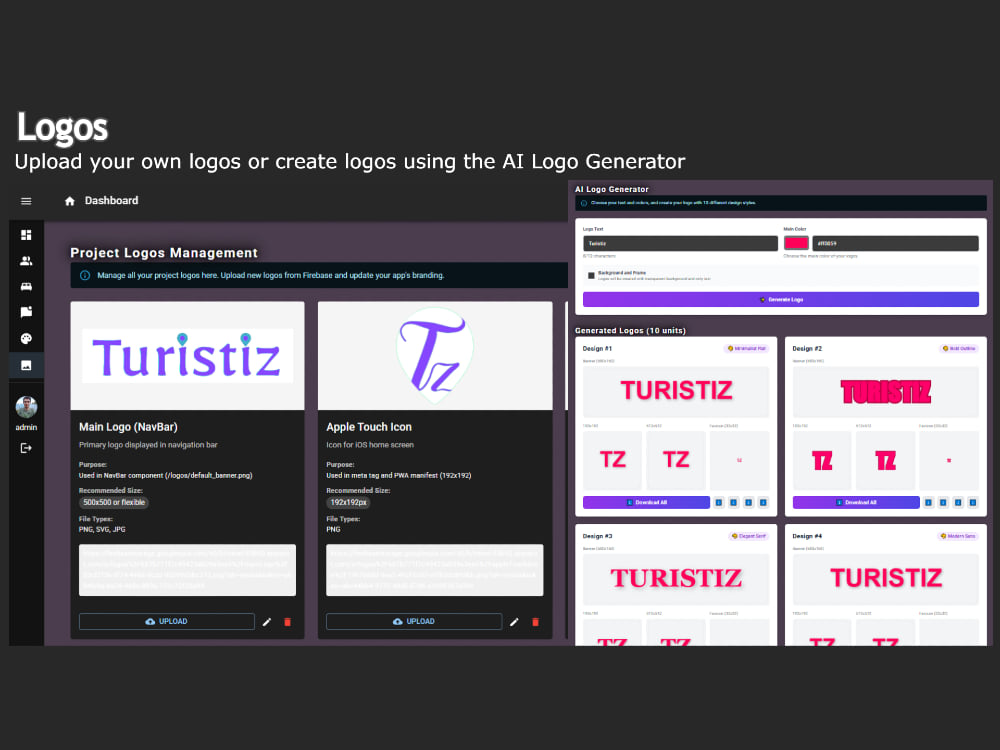Viewport: 1000px width, 750px height.
Task: Open the color palette sidebar icon
Action: (26, 339)
